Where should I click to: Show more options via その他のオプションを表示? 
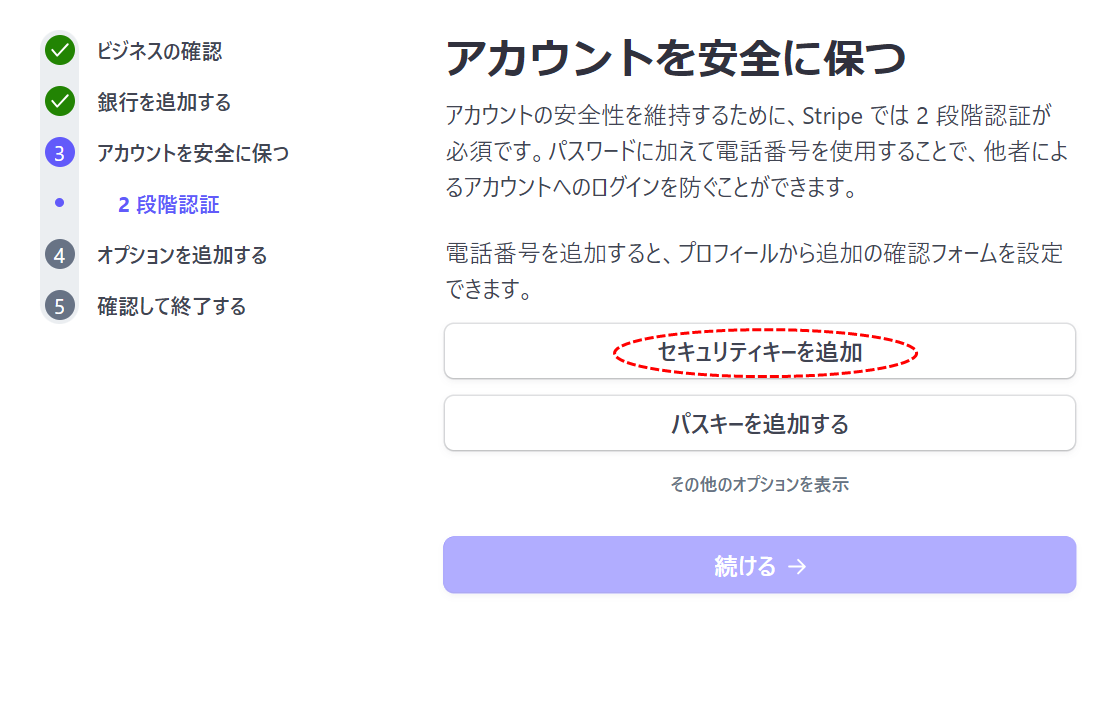click(759, 484)
